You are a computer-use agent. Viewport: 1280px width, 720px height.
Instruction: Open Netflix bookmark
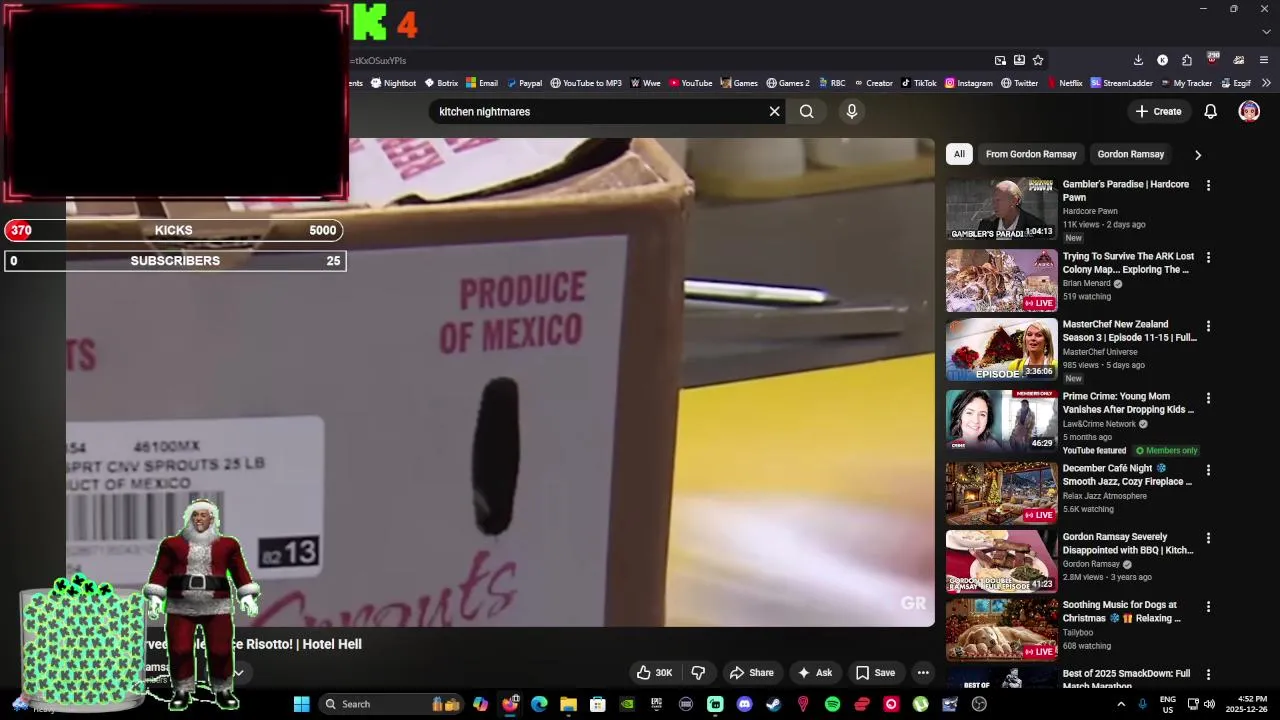pos(1064,83)
